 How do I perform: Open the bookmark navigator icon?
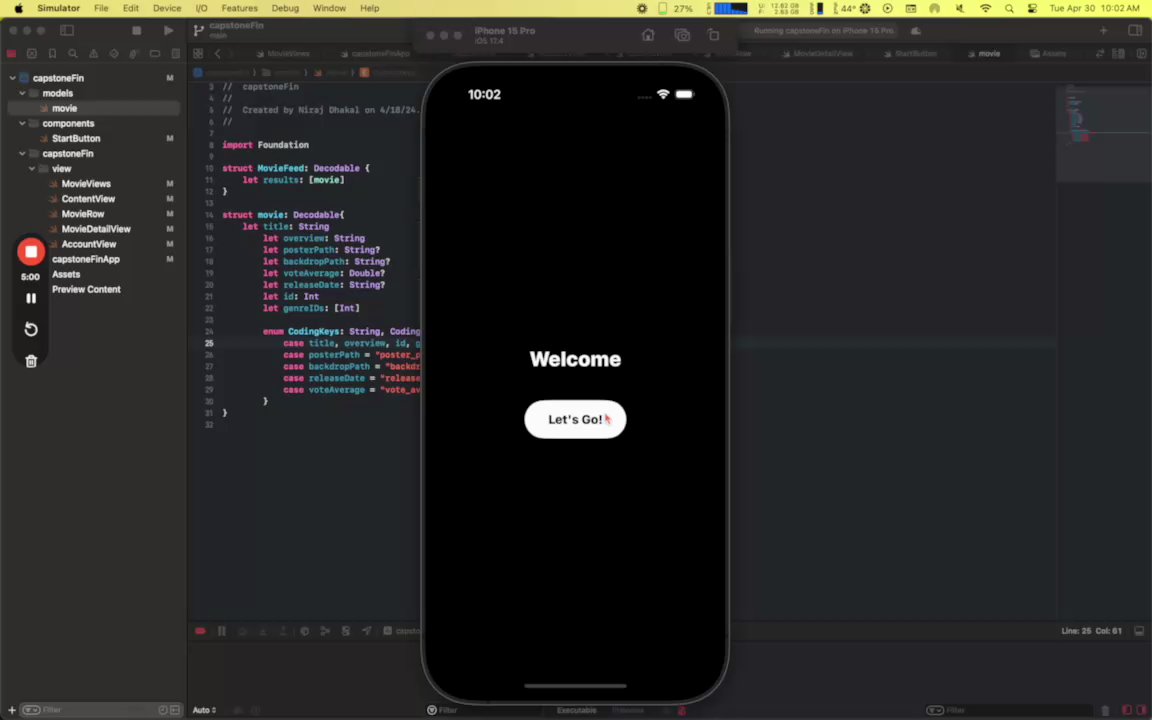52,54
